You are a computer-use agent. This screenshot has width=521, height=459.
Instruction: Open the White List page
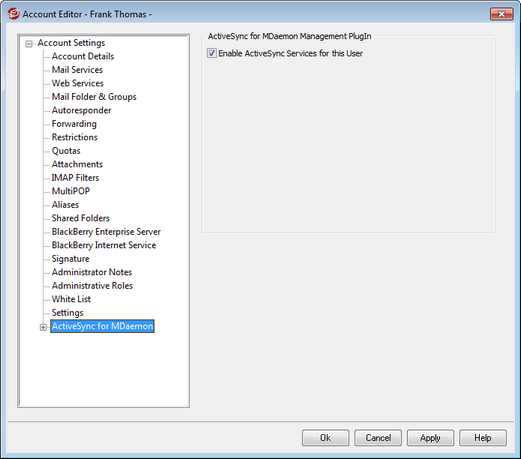pyautogui.click(x=71, y=299)
